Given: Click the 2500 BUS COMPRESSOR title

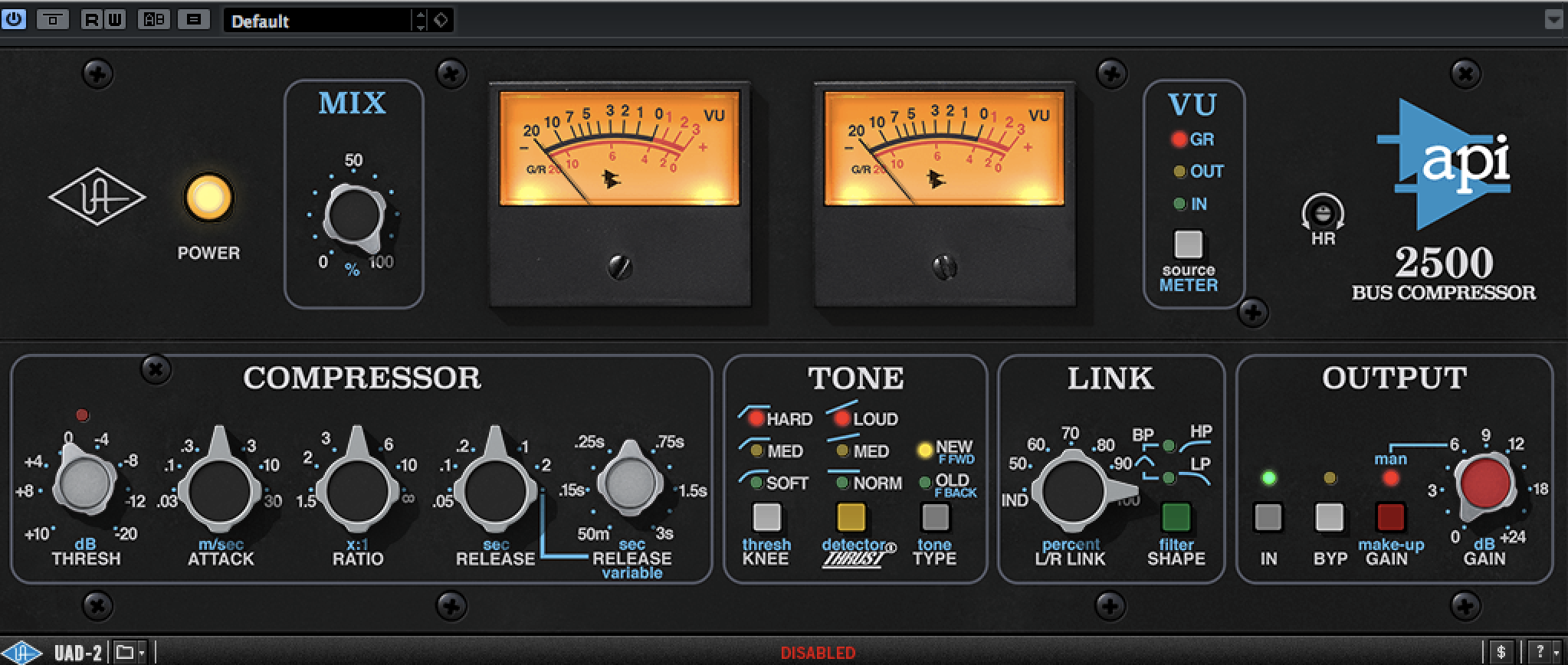Looking at the screenshot, I should point(1444,274).
